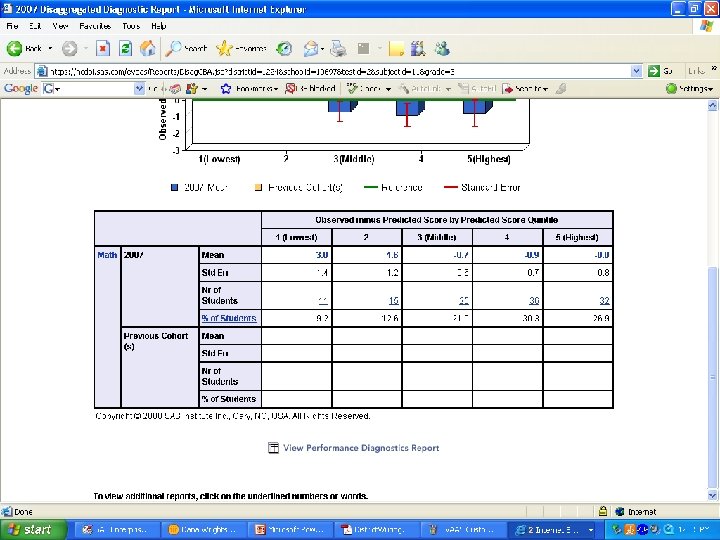Stop the page from loading
720x540 pixels.
tap(103, 48)
